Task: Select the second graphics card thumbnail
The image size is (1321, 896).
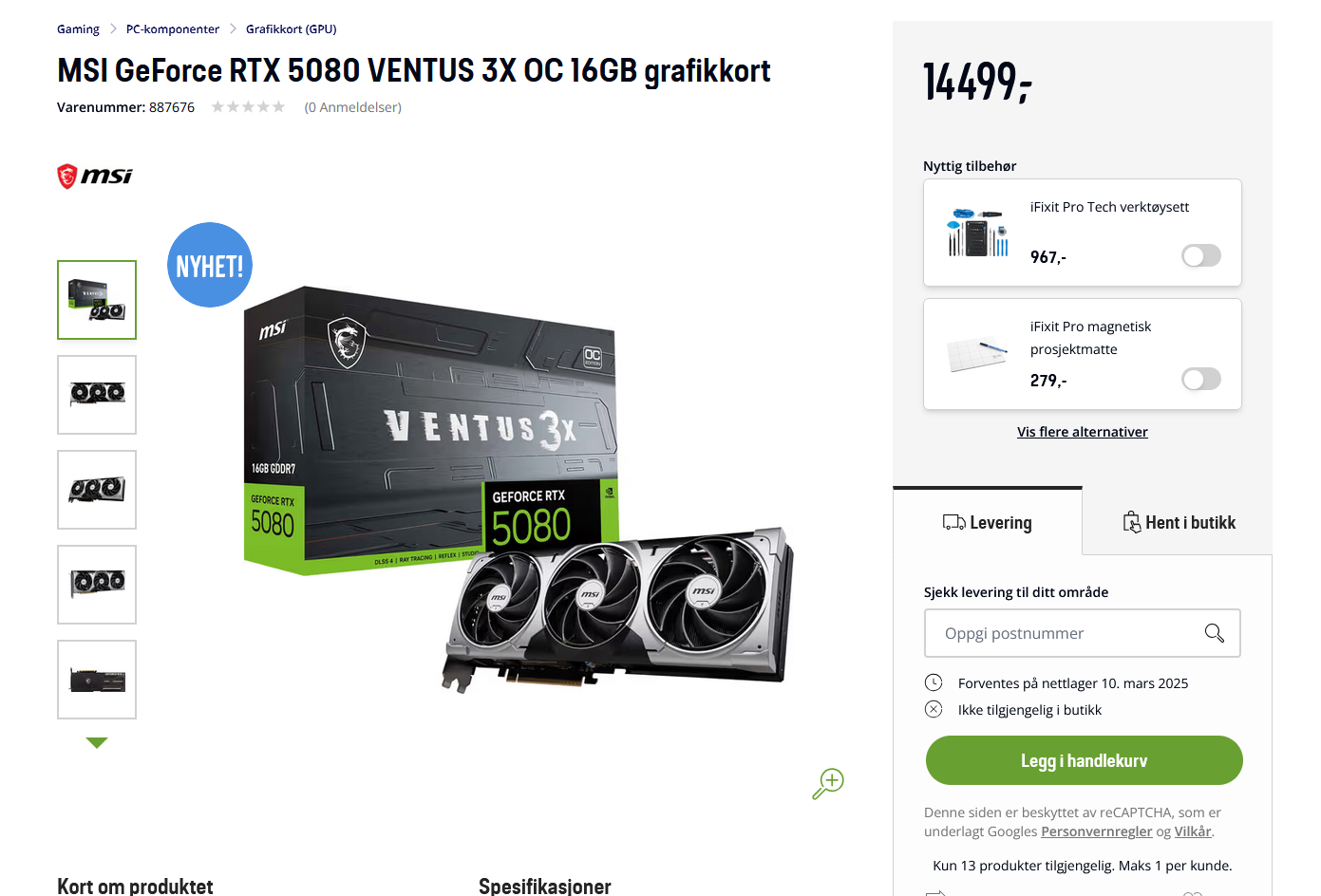Action: point(97,395)
